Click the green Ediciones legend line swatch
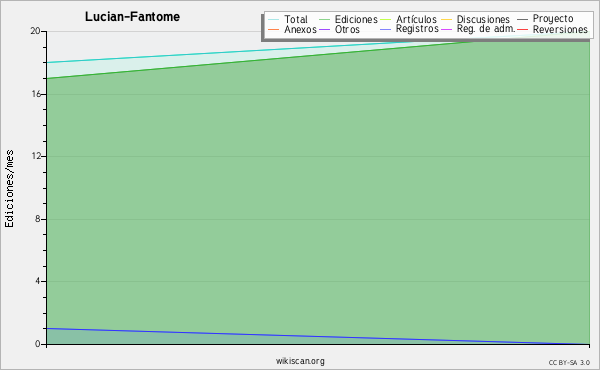 [x=324, y=20]
